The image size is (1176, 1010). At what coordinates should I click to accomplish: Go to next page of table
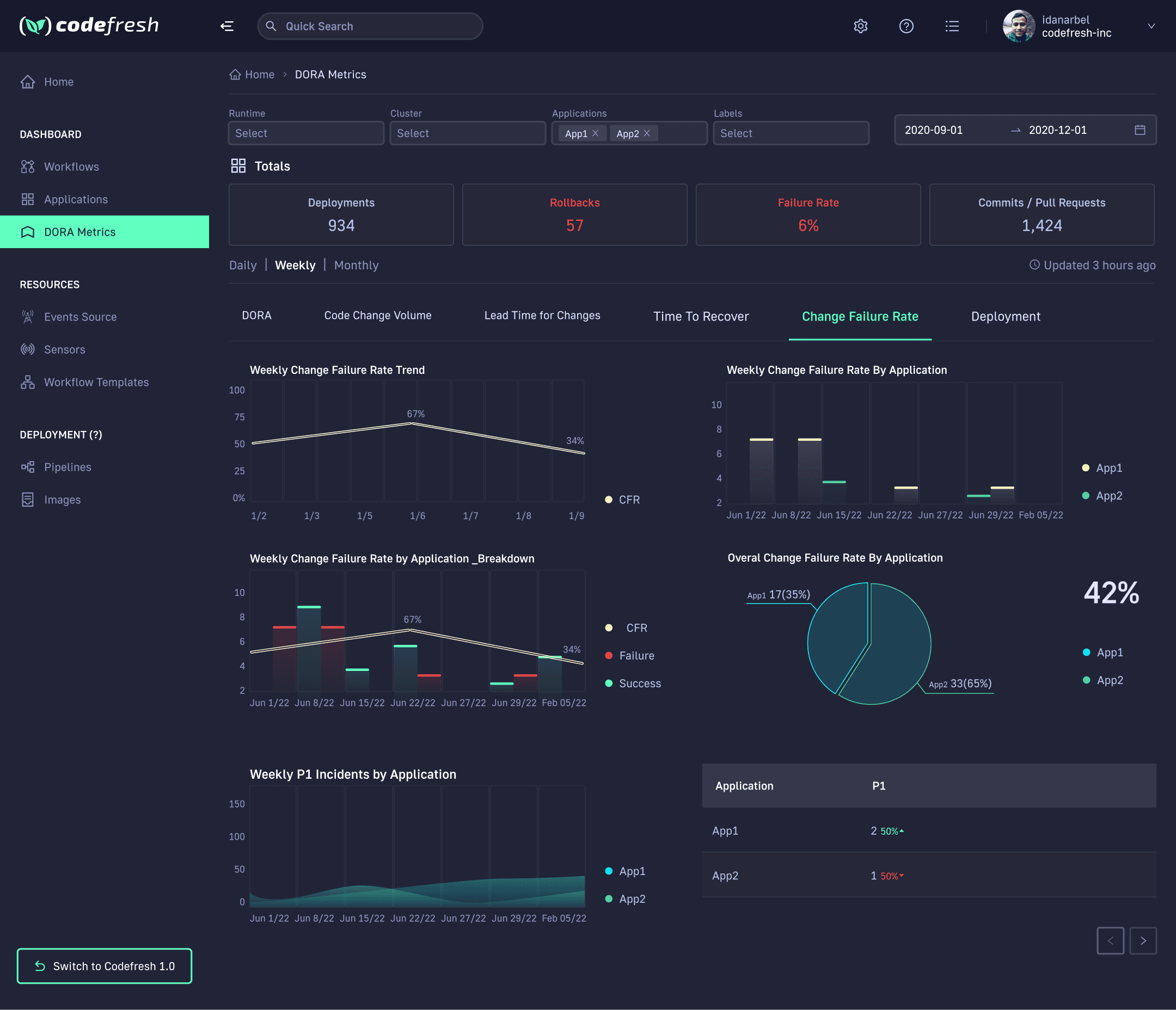point(1142,940)
